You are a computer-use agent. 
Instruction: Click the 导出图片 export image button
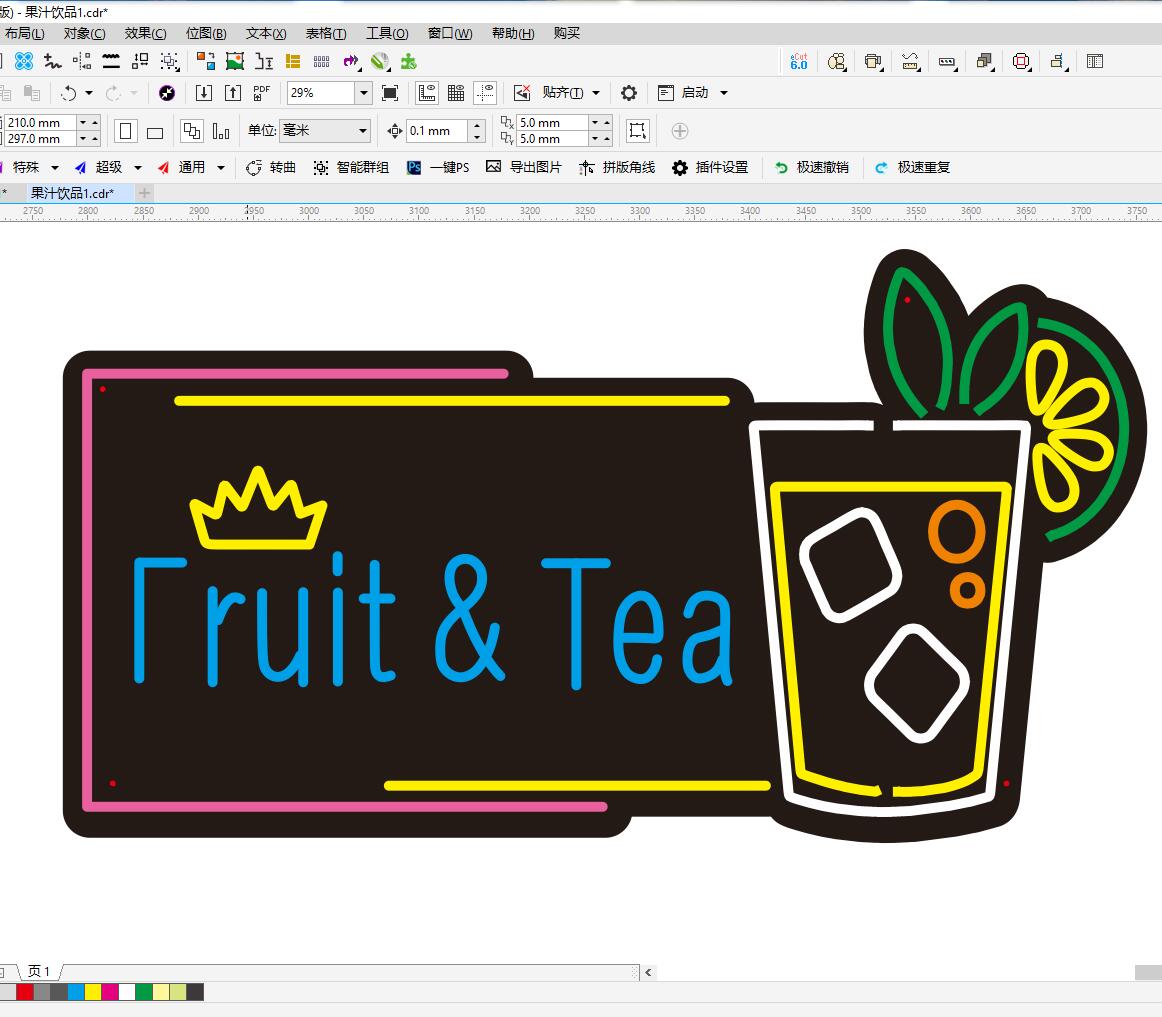(524, 168)
